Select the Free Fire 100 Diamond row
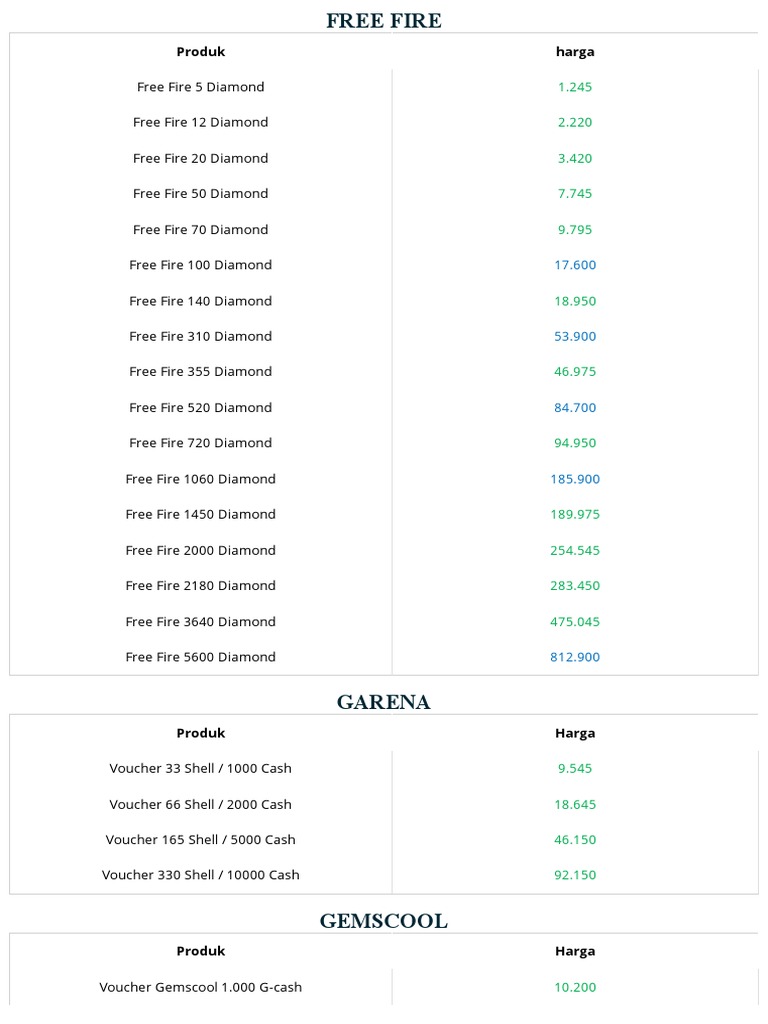Screen dimensions: 768x1024 [x=200, y=265]
